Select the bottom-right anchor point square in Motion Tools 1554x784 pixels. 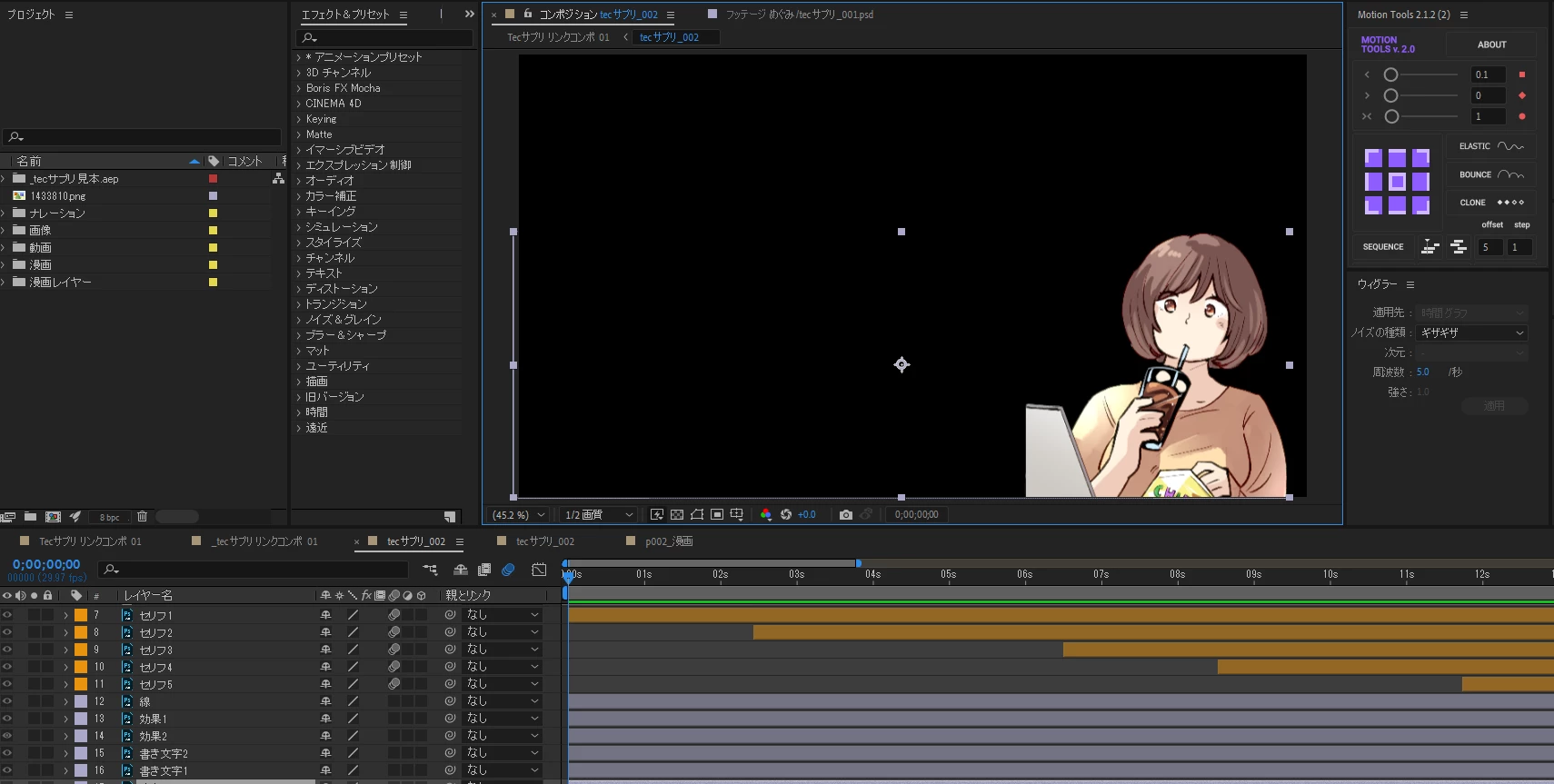click(x=1420, y=205)
